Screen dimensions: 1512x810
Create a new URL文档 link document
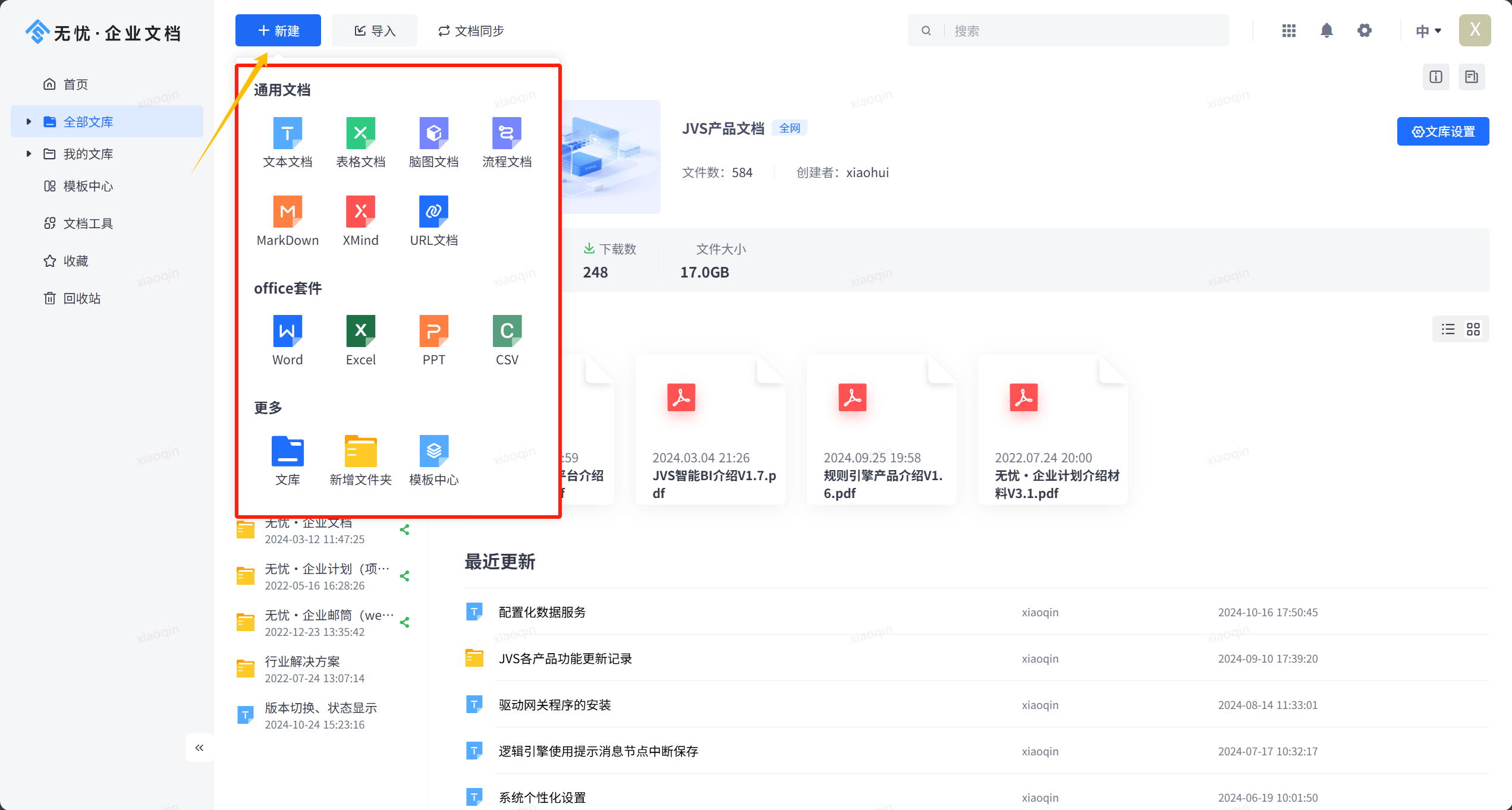[433, 220]
